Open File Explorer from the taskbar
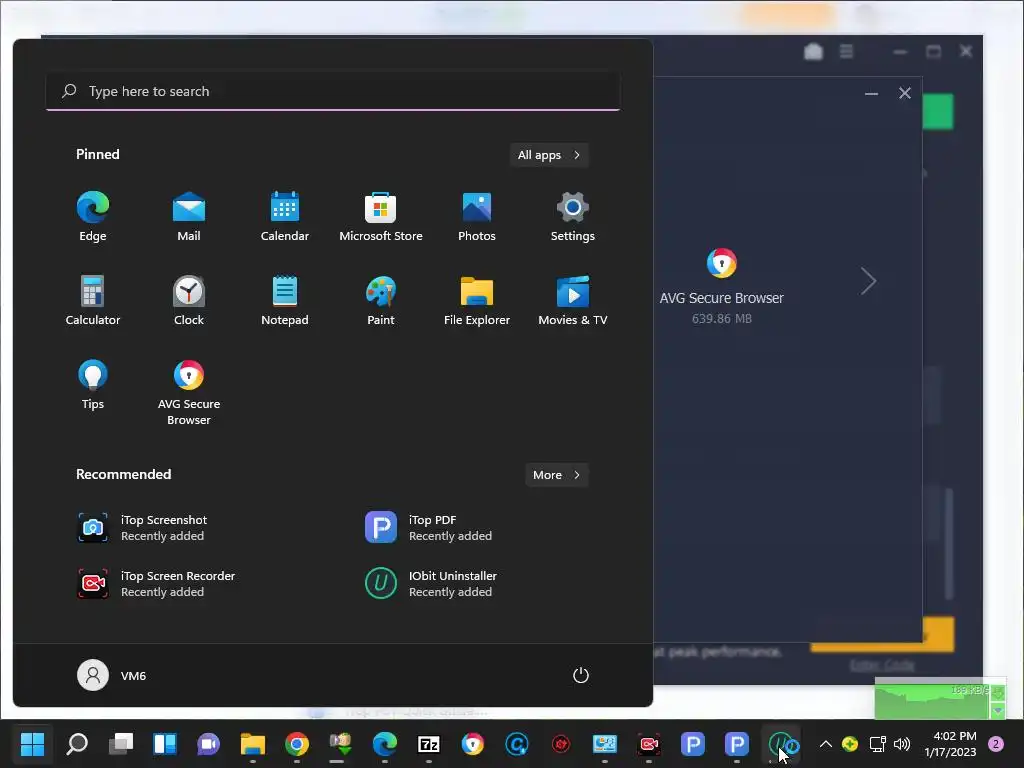Viewport: 1024px width, 768px height. pos(253,743)
